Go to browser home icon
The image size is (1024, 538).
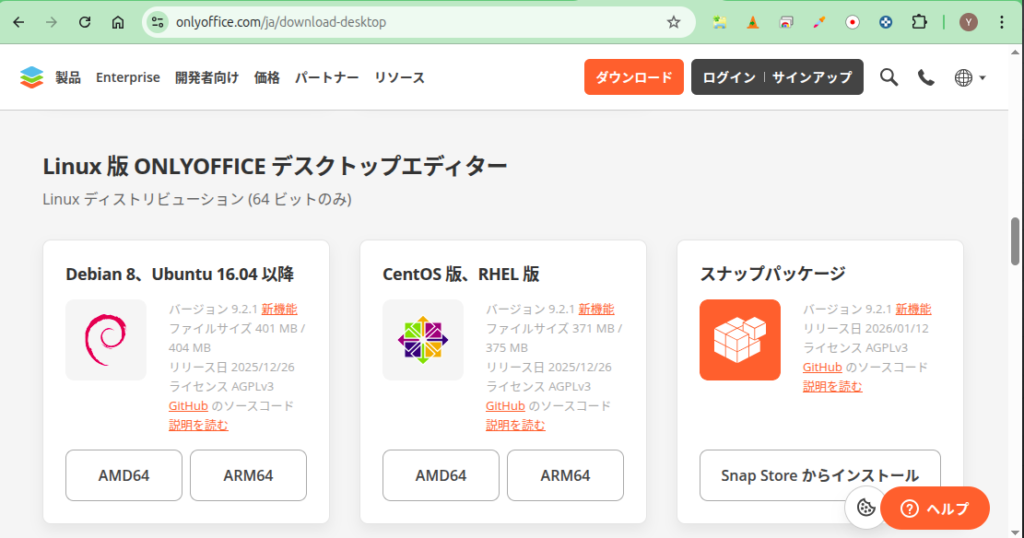pos(118,22)
